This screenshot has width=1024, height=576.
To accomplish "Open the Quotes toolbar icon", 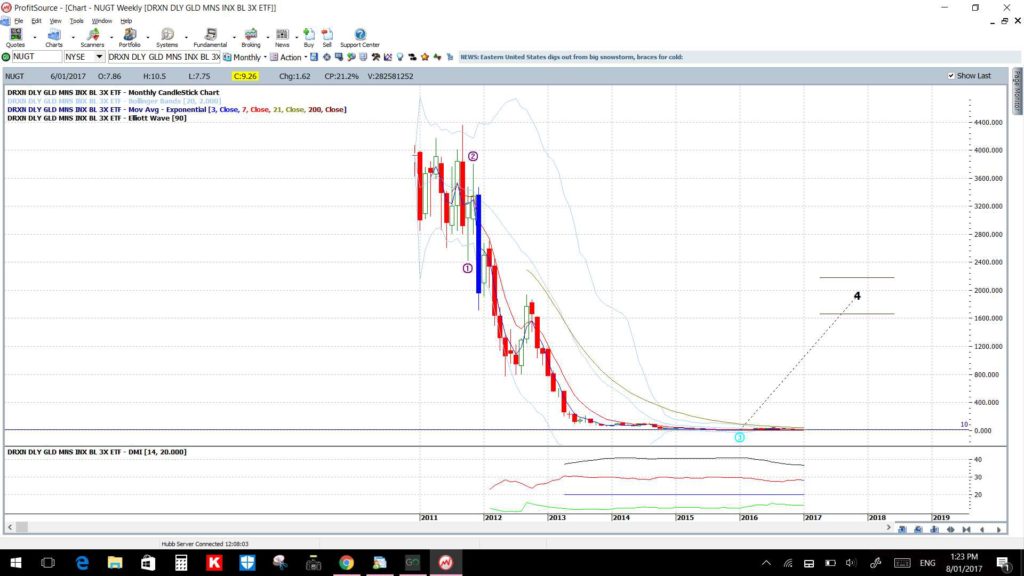I will (x=16, y=38).
